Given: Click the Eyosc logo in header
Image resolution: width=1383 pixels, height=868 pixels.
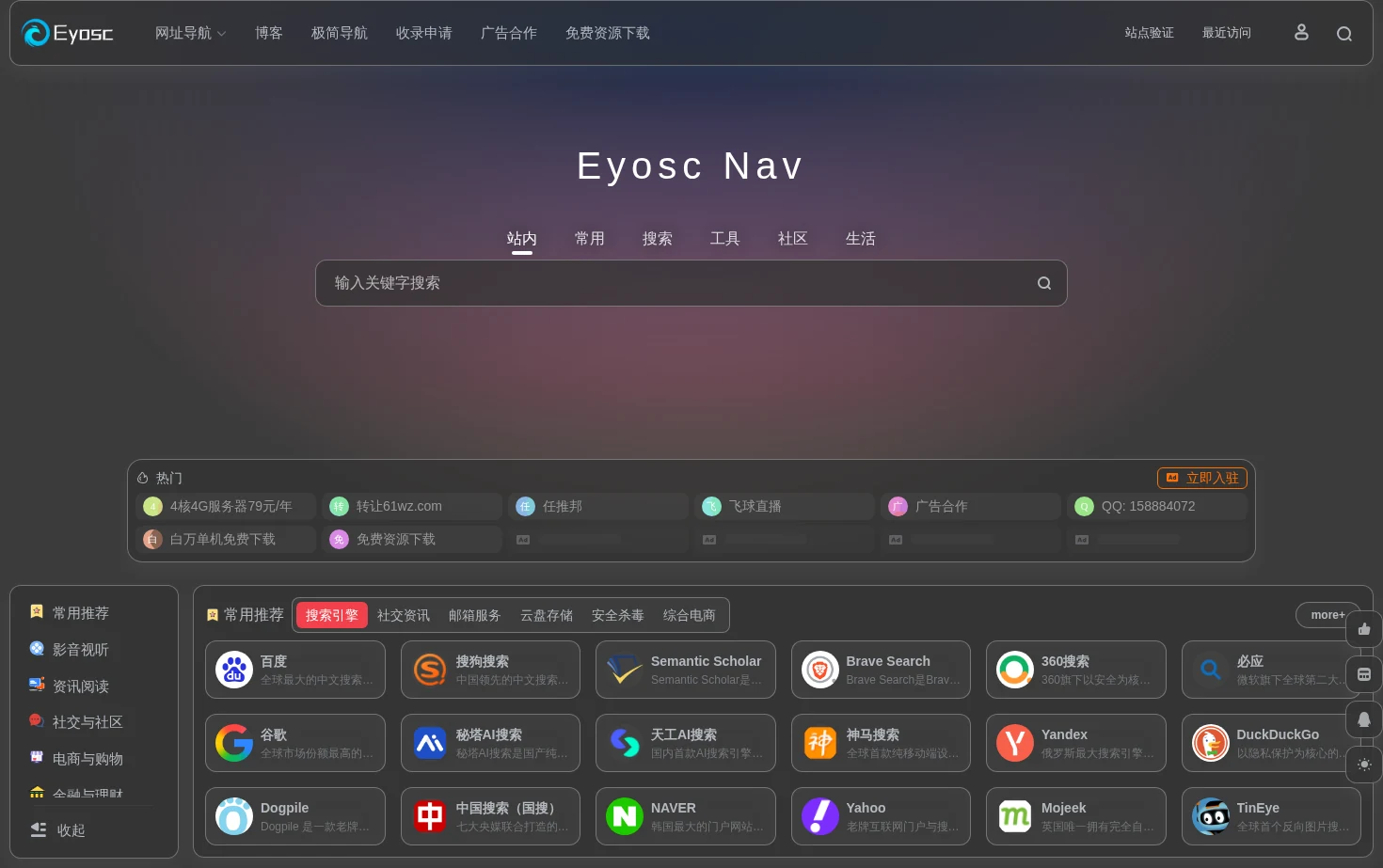Looking at the screenshot, I should [x=68, y=33].
